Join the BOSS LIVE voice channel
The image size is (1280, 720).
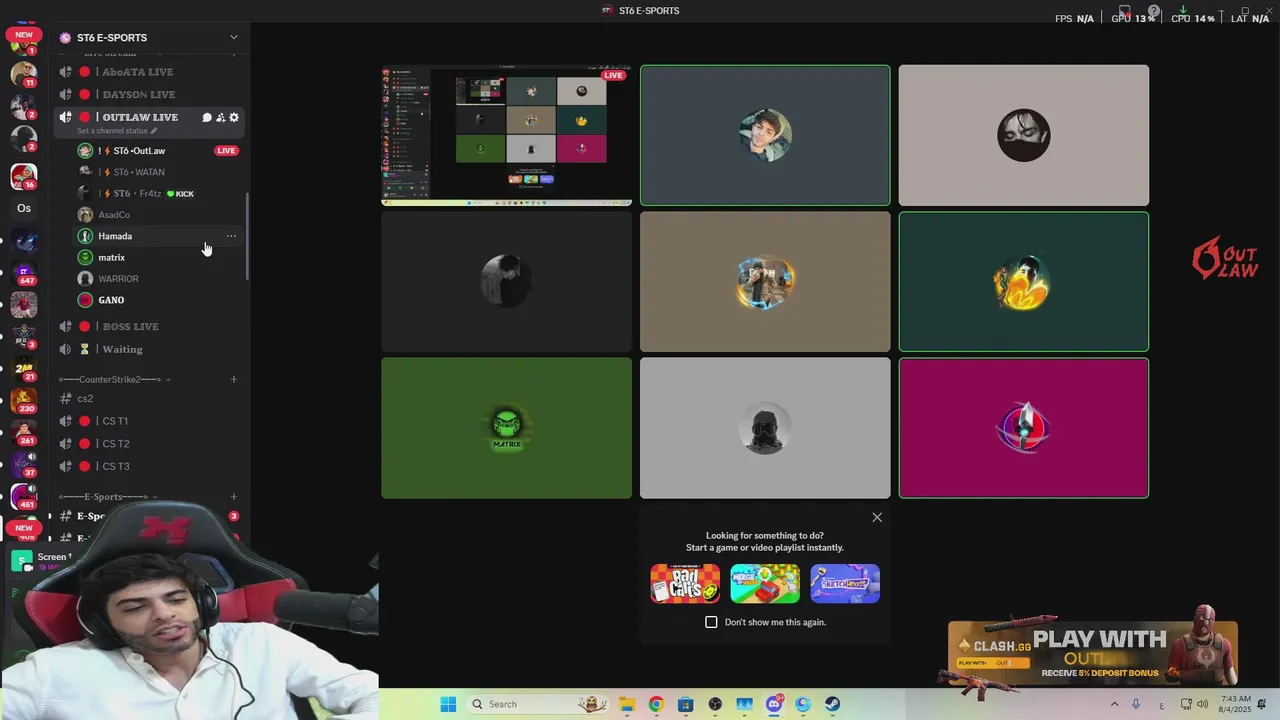(x=150, y=326)
